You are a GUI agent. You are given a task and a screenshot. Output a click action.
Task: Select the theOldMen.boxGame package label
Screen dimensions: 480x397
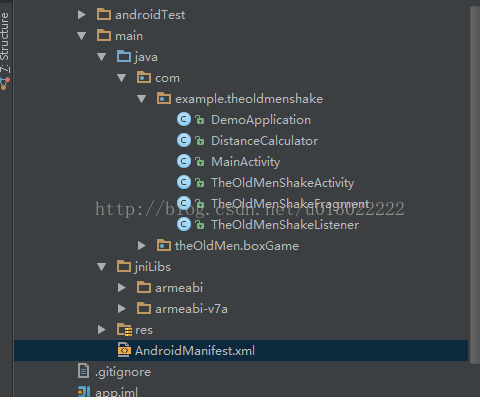pyautogui.click(x=237, y=246)
